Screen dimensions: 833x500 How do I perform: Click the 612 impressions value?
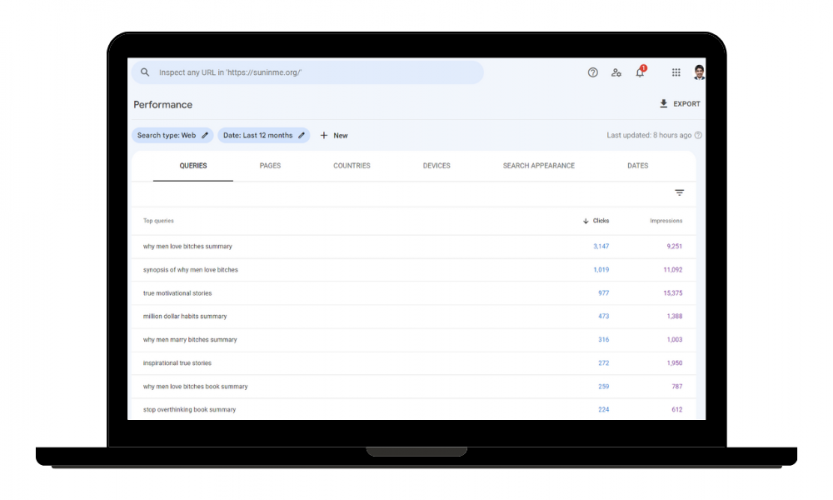click(677, 410)
